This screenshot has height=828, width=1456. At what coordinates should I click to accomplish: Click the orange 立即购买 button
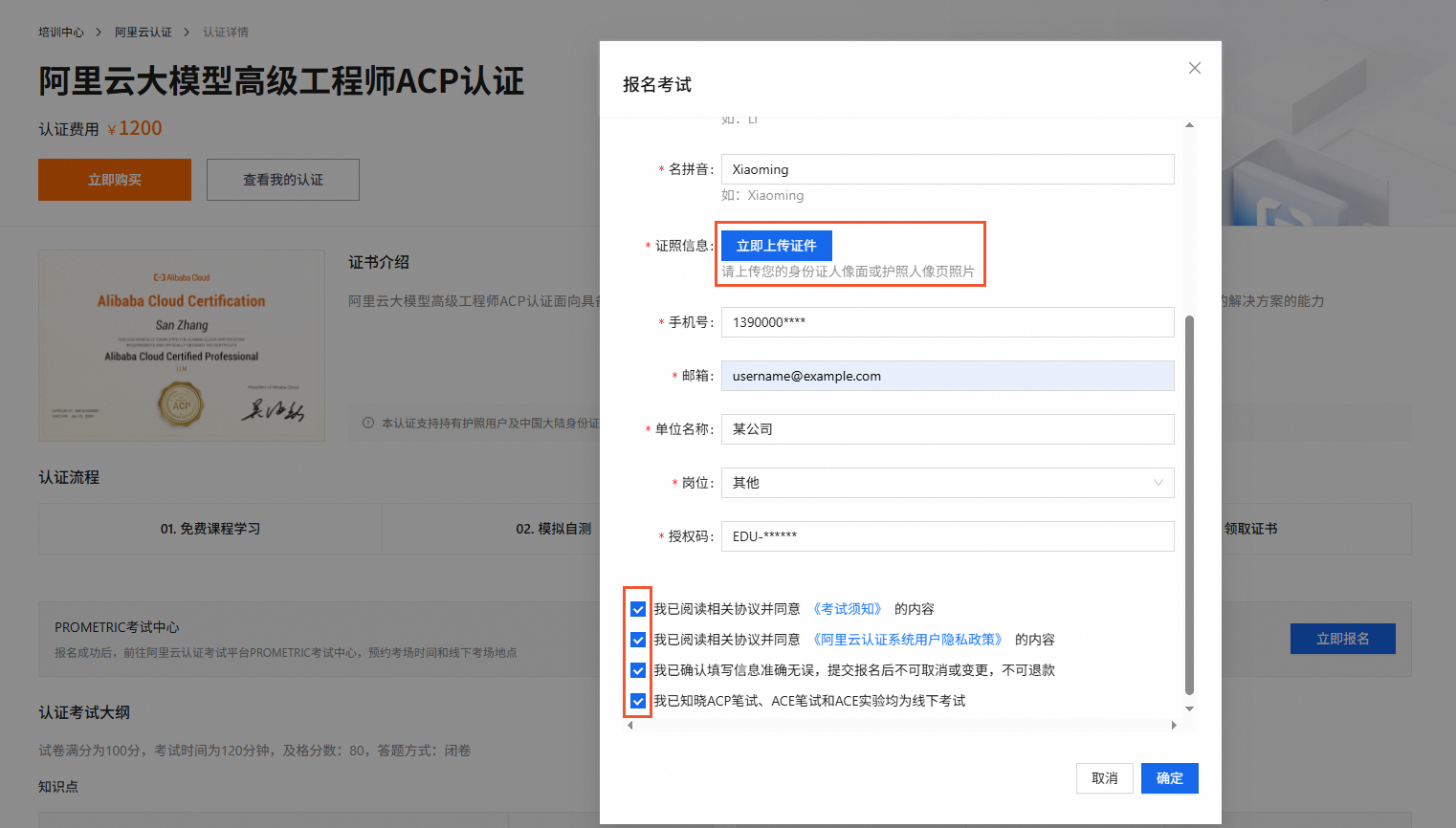point(115,180)
